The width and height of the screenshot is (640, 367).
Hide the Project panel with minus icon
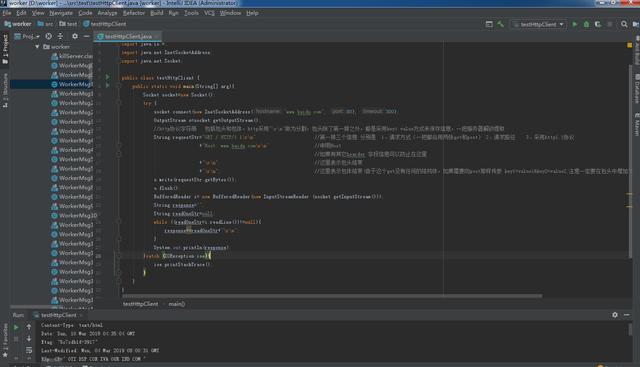point(86,36)
